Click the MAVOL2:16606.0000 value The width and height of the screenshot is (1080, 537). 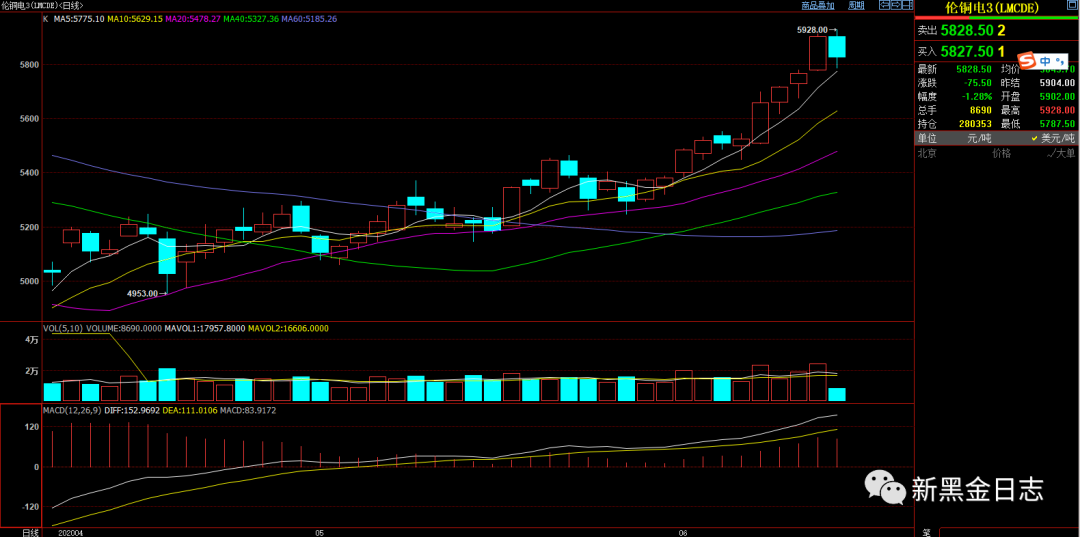coord(288,329)
